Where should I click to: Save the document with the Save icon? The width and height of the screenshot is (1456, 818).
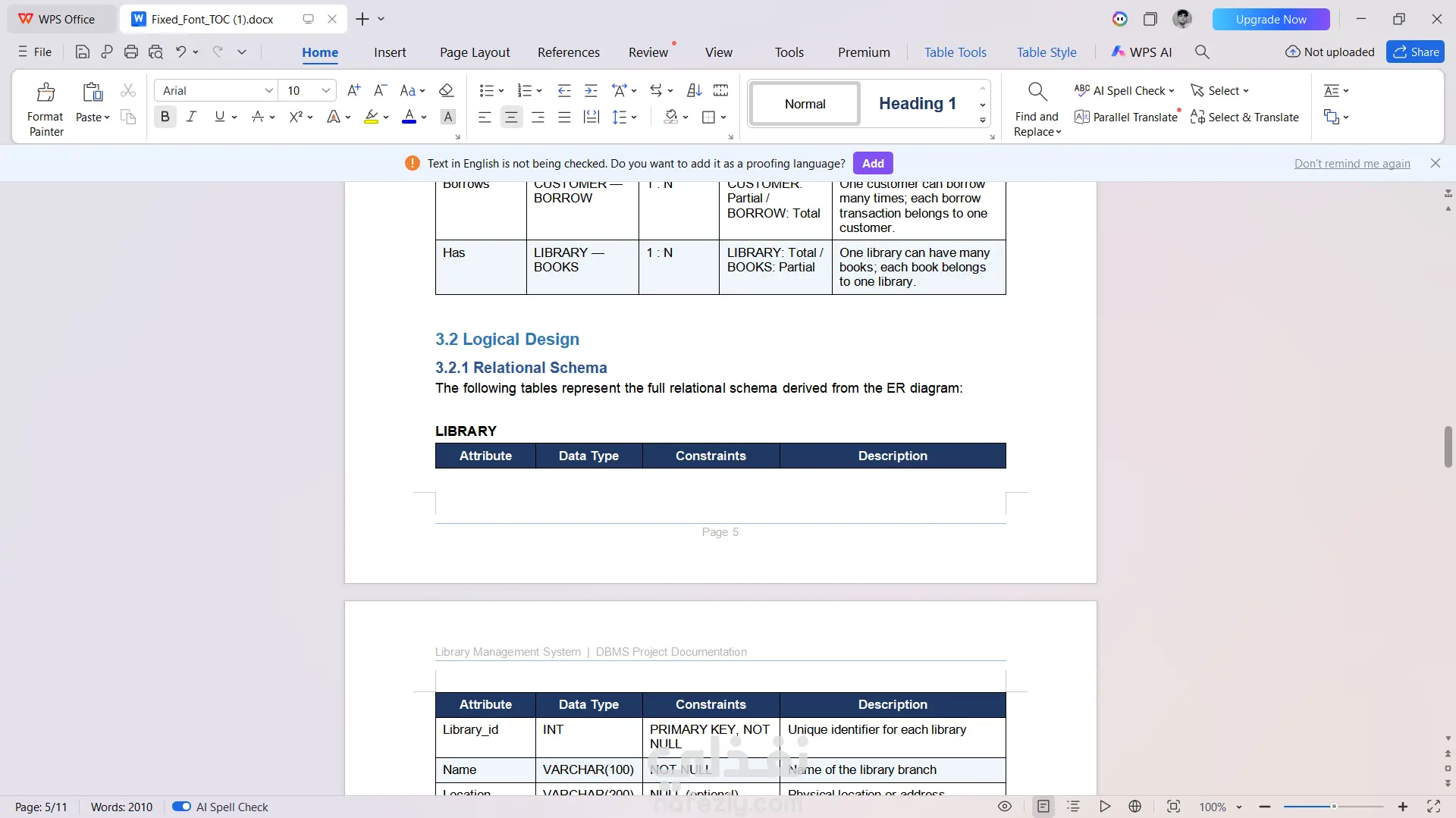pos(83,52)
